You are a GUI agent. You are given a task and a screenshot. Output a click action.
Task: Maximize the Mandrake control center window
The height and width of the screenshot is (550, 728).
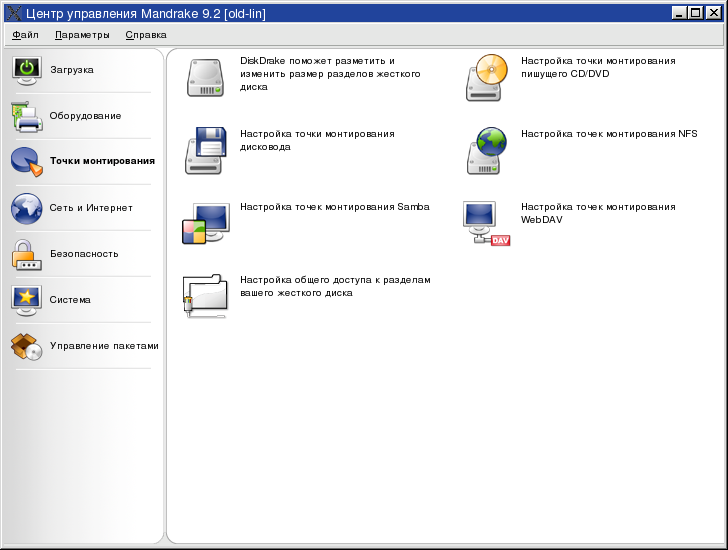tap(696, 13)
